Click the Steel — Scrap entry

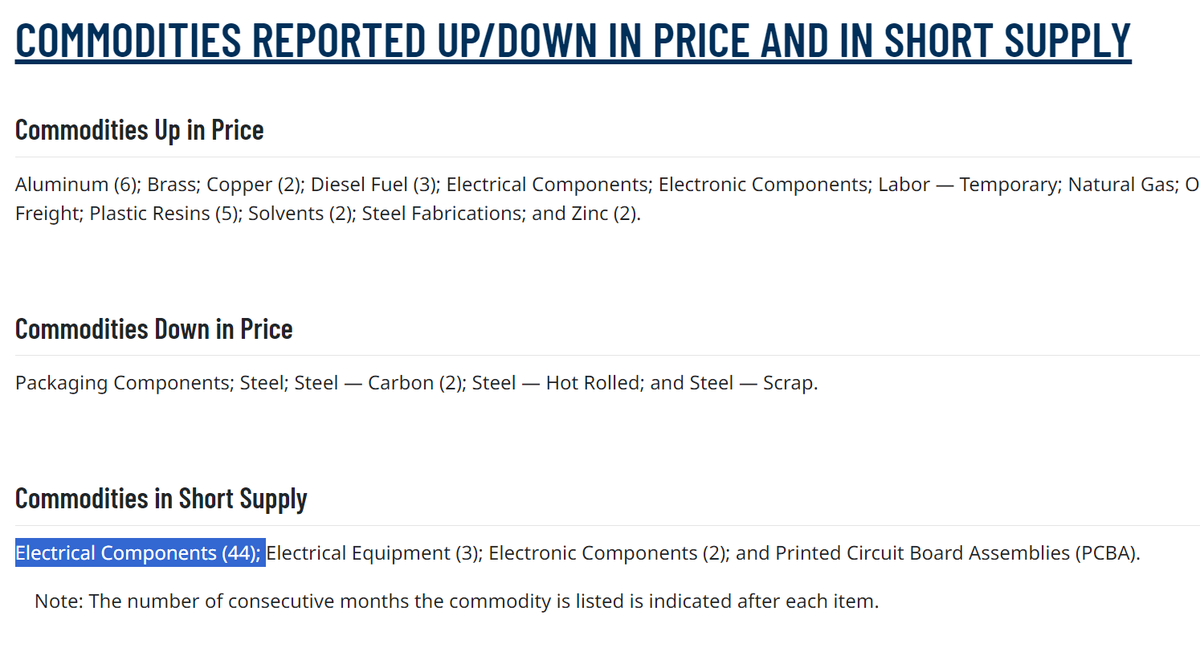click(752, 383)
